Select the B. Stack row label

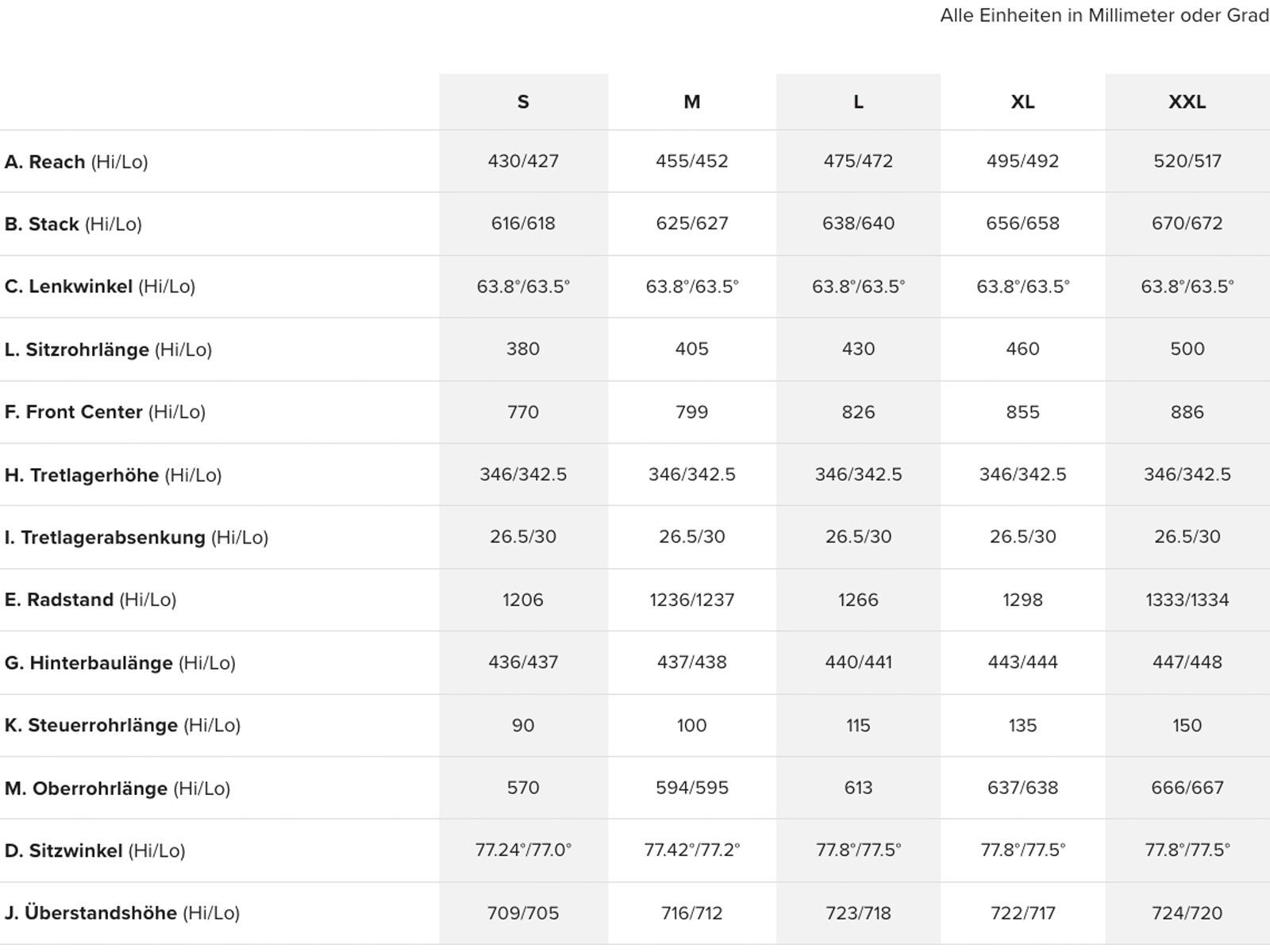[x=73, y=225]
